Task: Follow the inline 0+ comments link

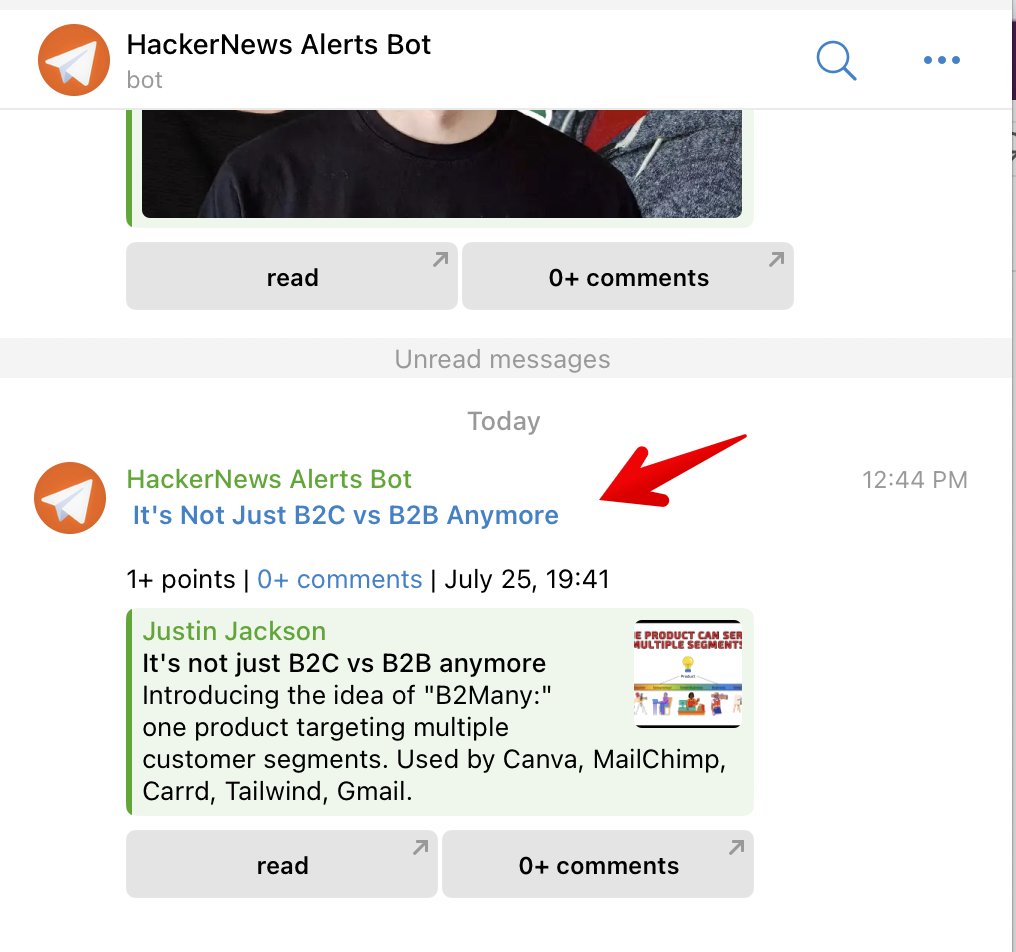Action: [x=340, y=579]
